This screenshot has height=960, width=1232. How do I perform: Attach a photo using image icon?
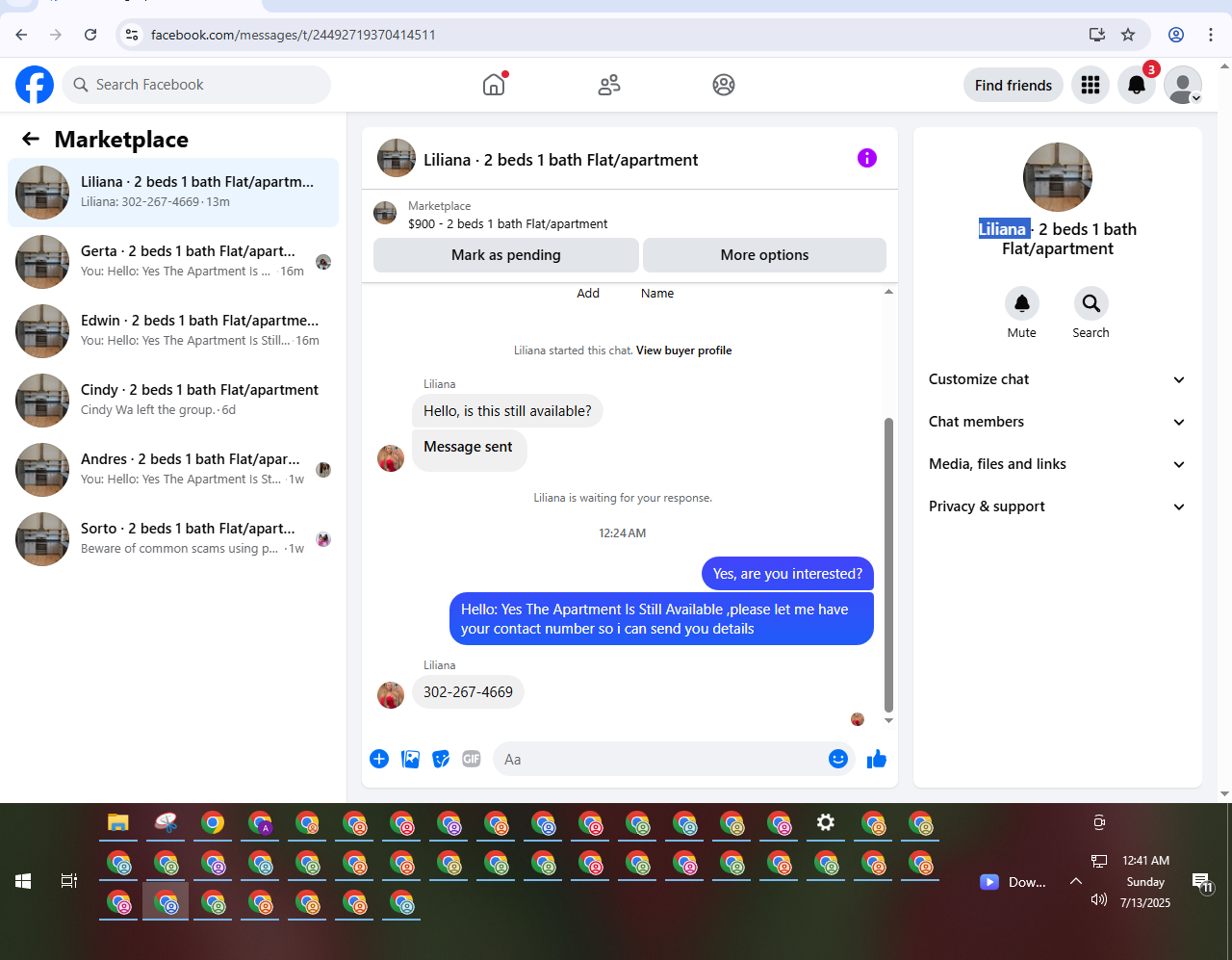(411, 759)
